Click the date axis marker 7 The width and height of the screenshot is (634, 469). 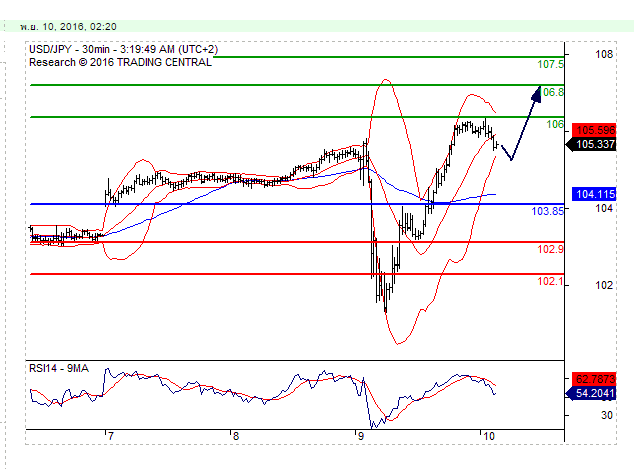pyautogui.click(x=111, y=436)
